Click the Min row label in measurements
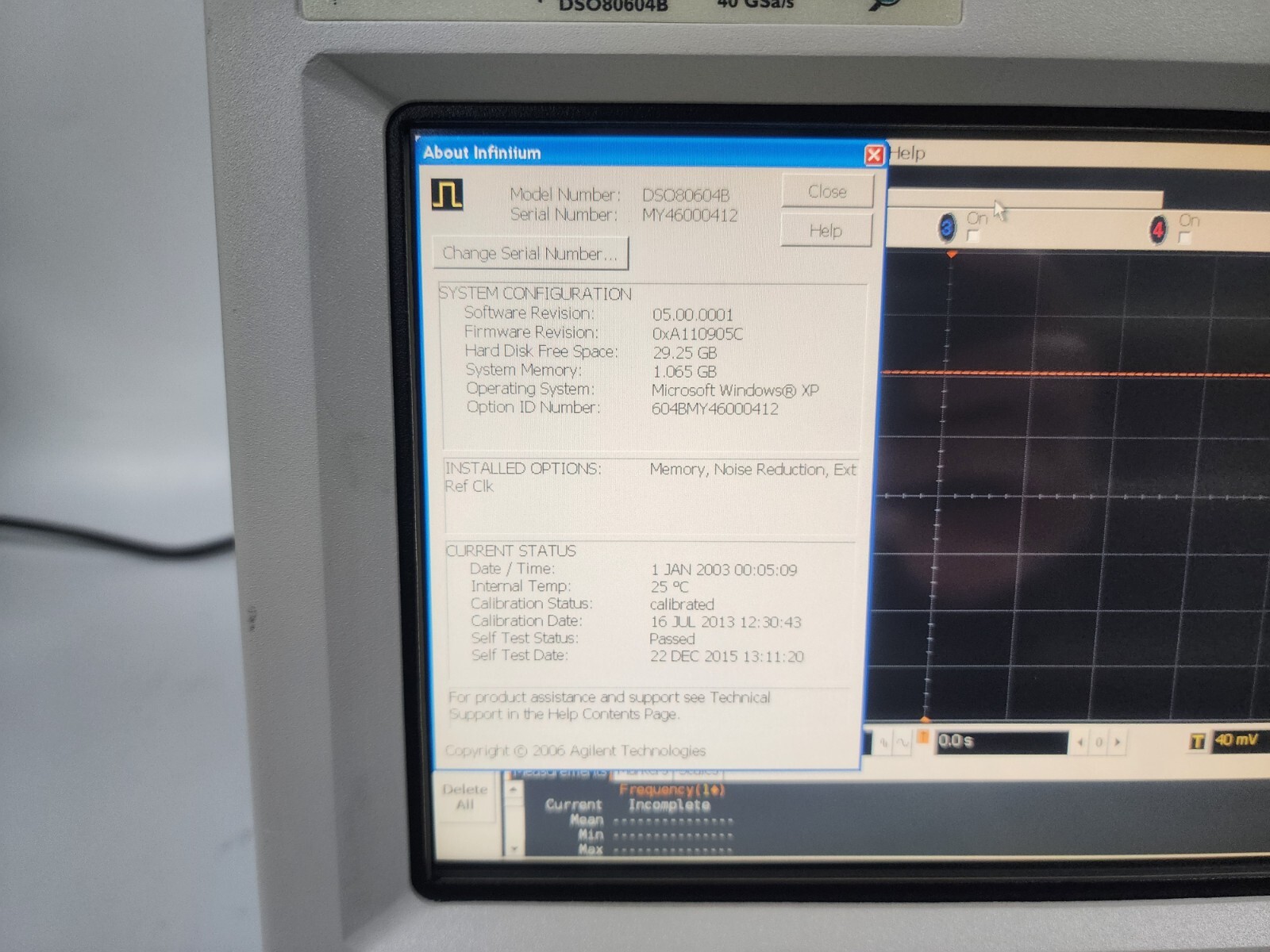 click(x=591, y=835)
